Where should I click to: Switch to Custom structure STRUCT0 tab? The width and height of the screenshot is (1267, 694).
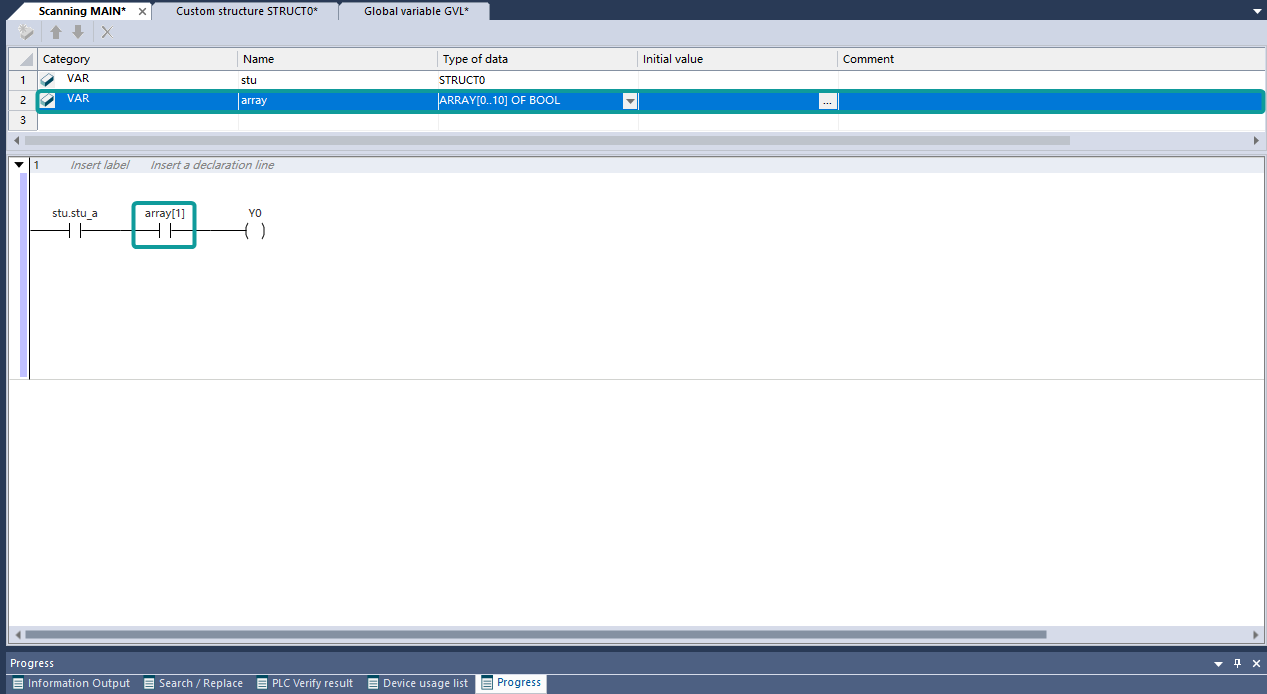click(x=246, y=11)
